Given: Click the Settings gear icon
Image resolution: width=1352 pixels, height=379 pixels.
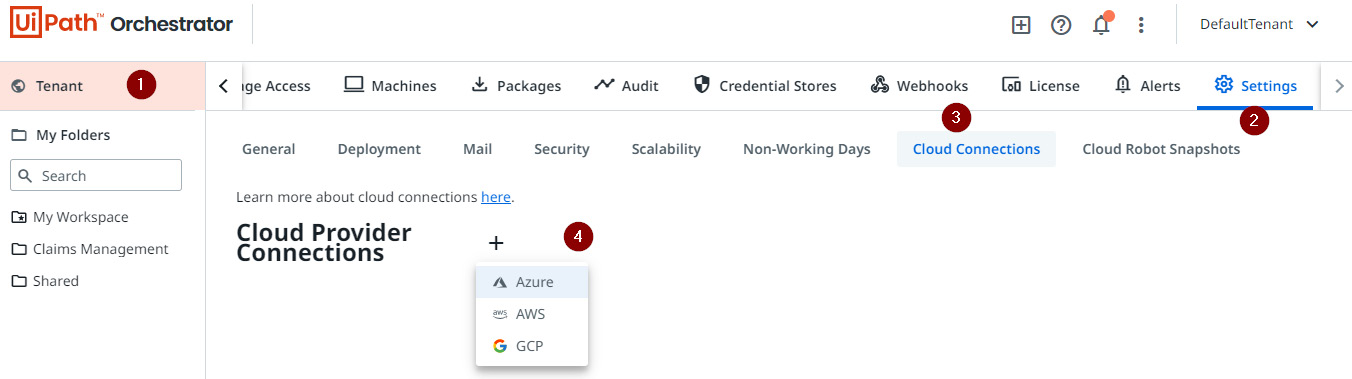Looking at the screenshot, I should [x=1223, y=85].
